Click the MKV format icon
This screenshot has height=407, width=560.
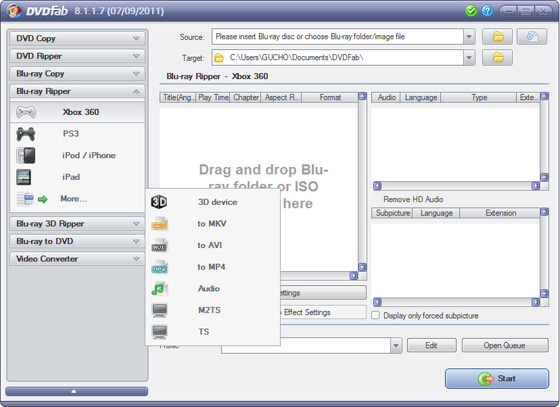[159, 224]
